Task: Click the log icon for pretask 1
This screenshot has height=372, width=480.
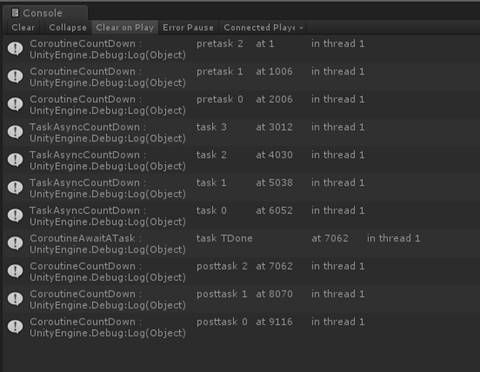Action: tap(15, 77)
